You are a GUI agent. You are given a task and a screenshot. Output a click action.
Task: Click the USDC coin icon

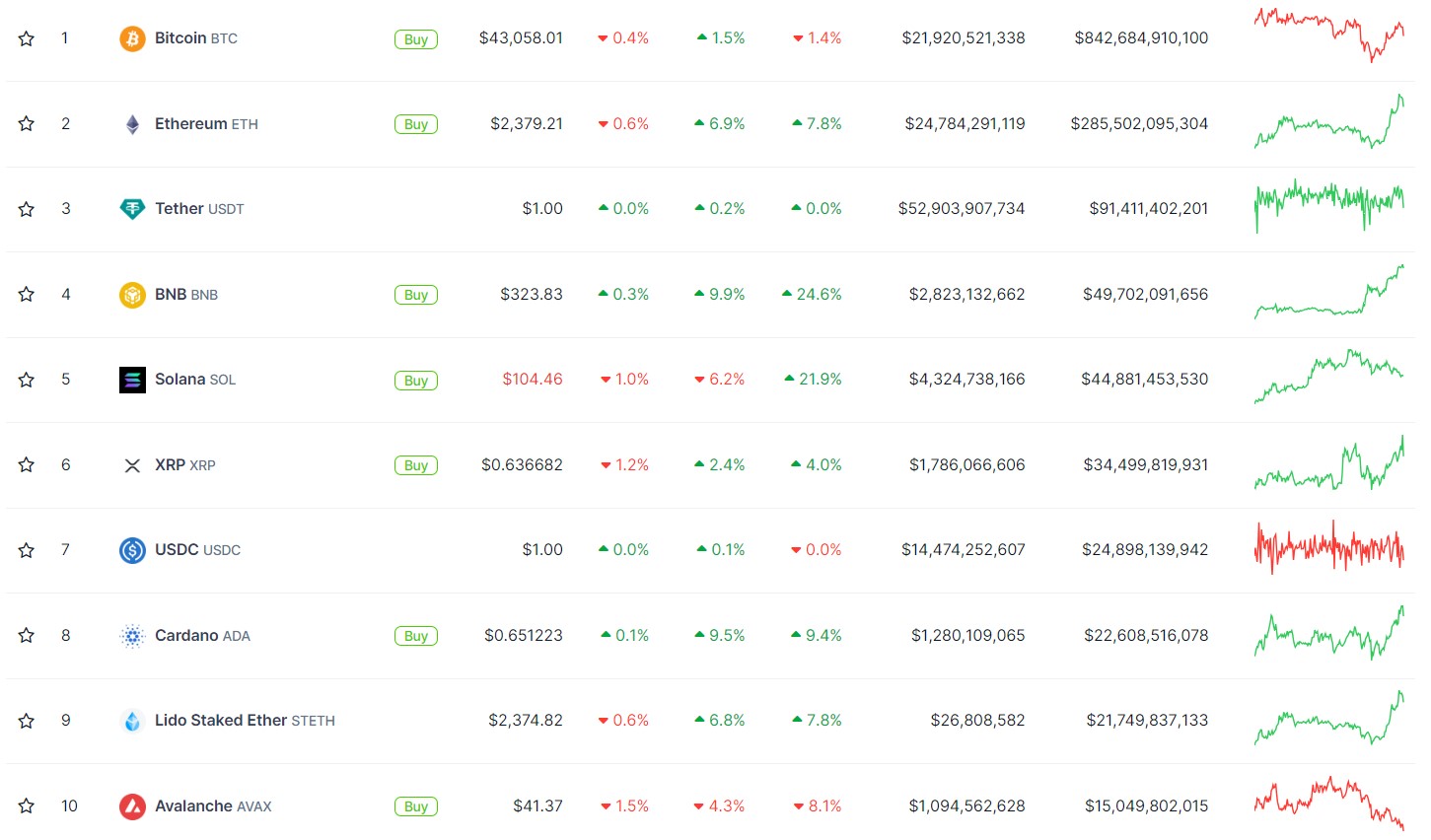click(x=133, y=549)
